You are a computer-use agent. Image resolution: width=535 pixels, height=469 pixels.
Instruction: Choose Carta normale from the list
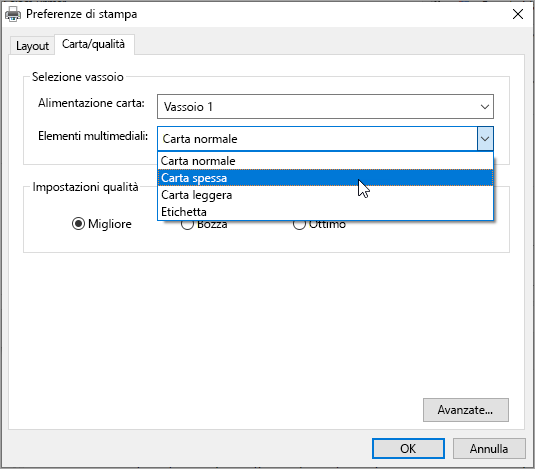325,161
